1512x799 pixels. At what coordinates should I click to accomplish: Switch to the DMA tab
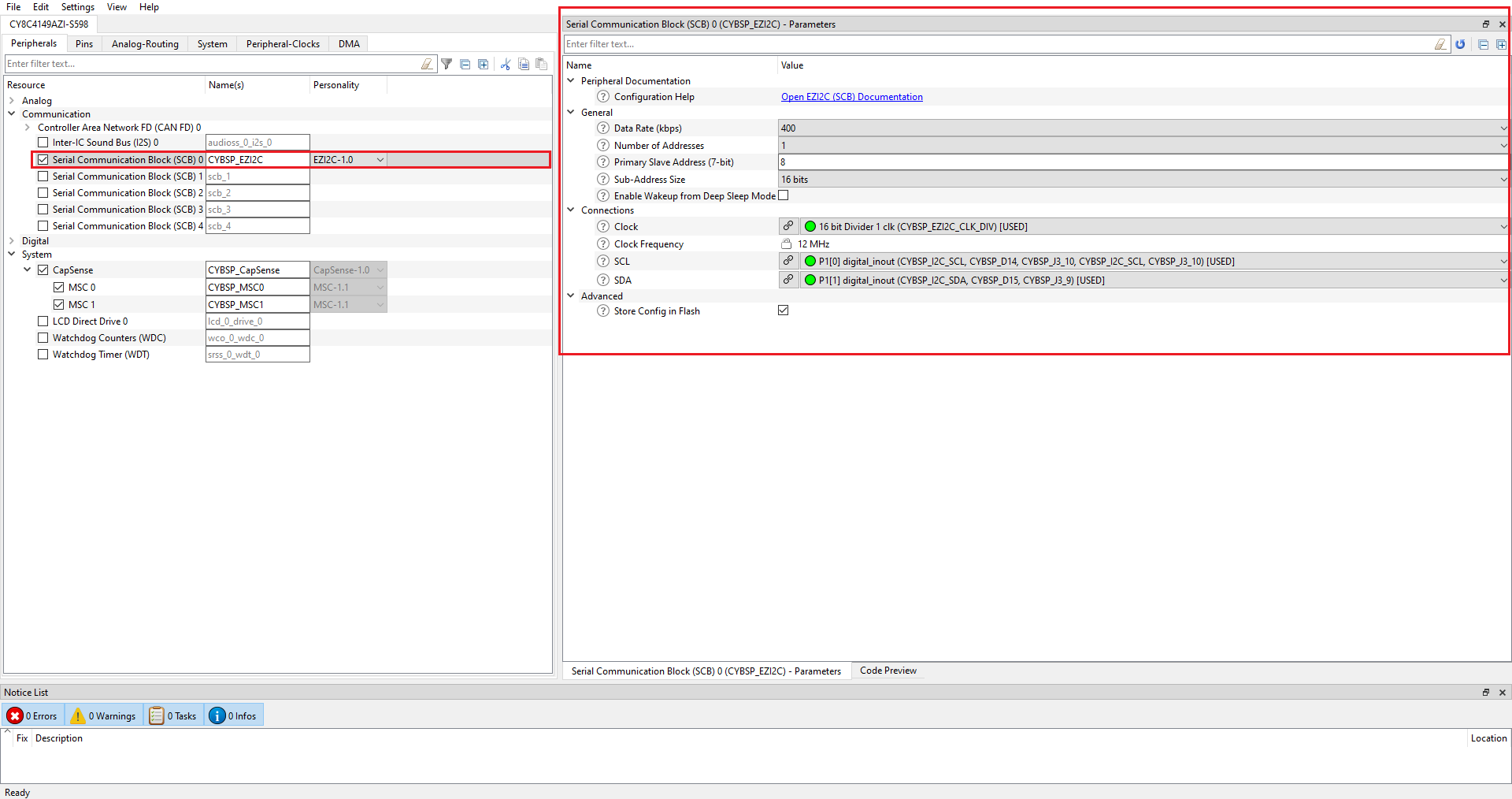pos(349,44)
